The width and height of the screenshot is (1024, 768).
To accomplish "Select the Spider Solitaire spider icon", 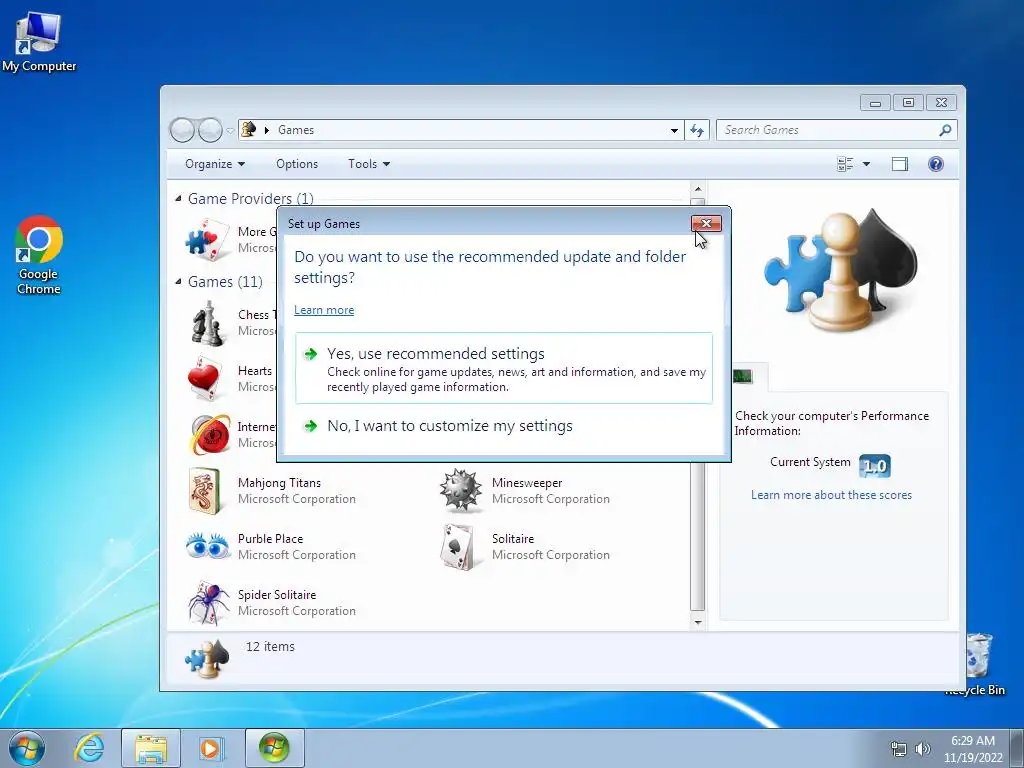I will tap(208, 602).
